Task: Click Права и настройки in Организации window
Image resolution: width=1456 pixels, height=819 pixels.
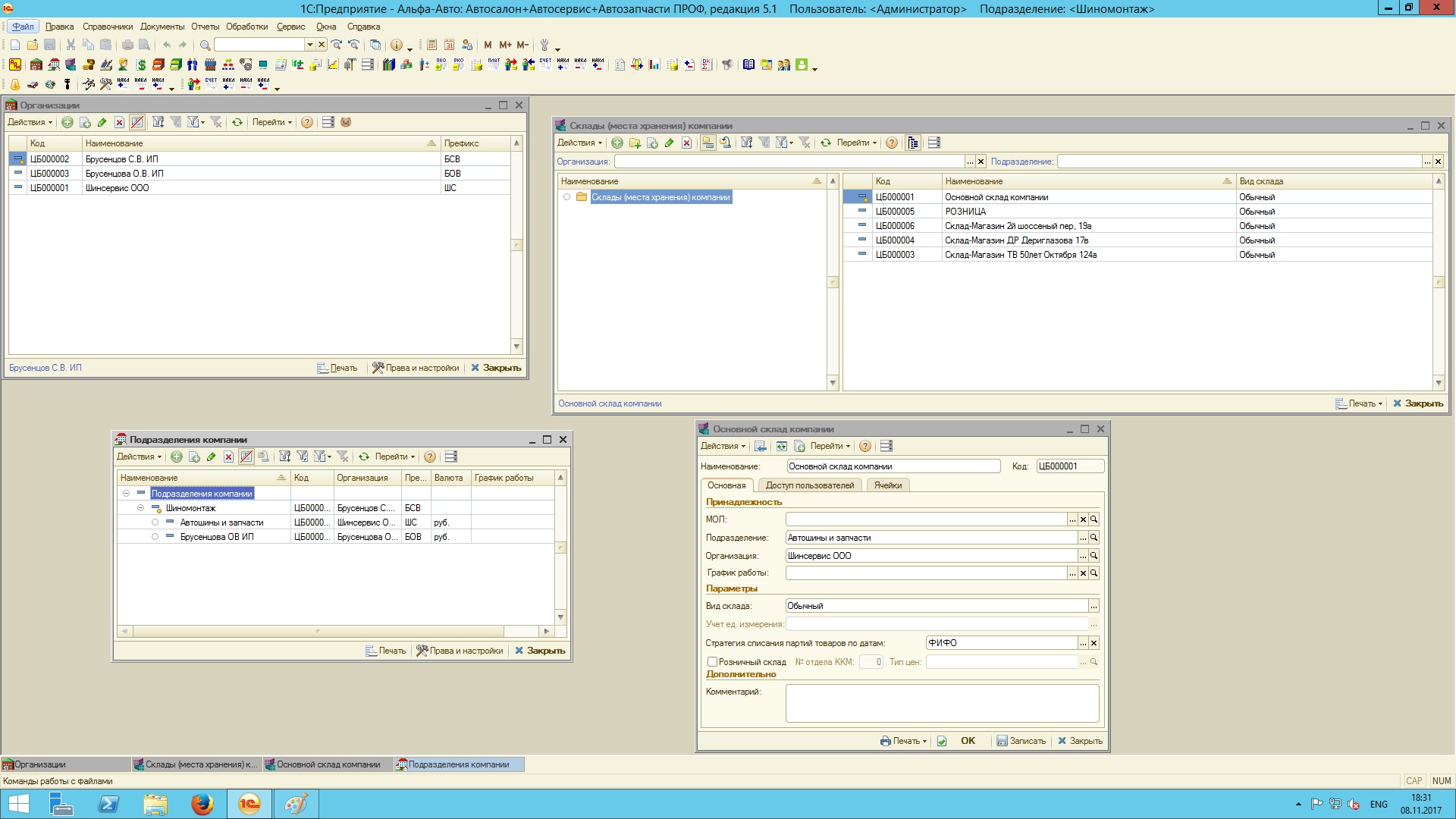Action: (x=416, y=368)
